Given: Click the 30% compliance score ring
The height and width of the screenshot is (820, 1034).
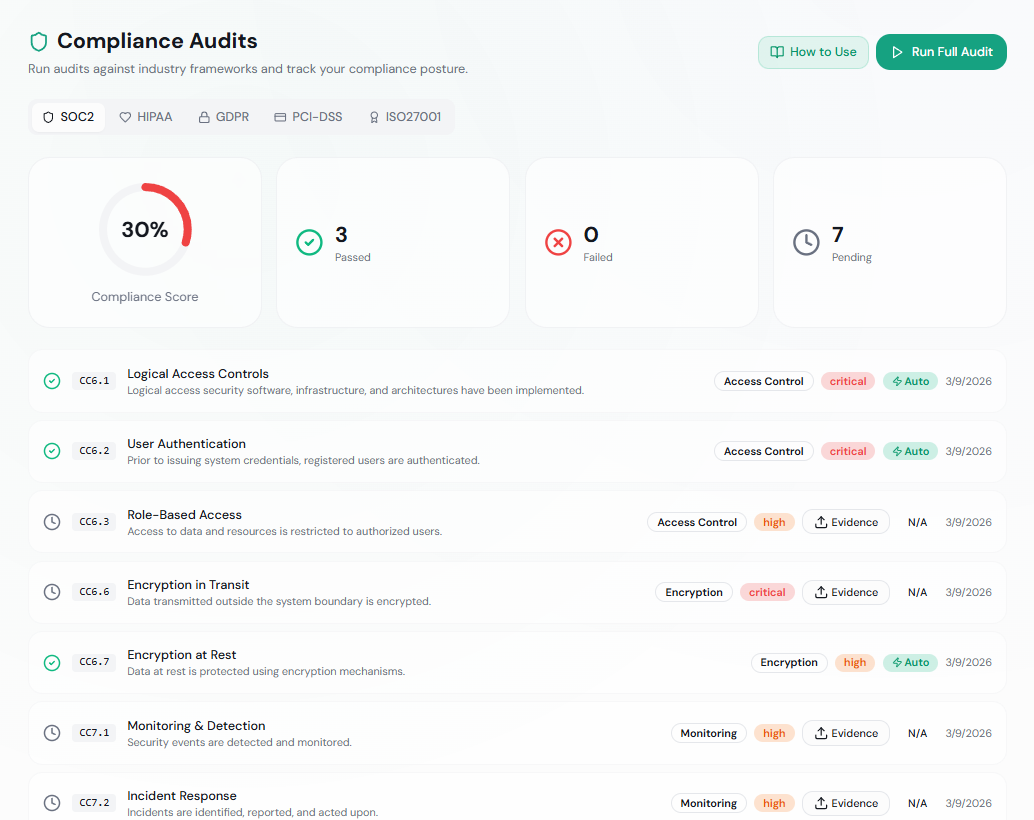Looking at the screenshot, I should [x=145, y=230].
